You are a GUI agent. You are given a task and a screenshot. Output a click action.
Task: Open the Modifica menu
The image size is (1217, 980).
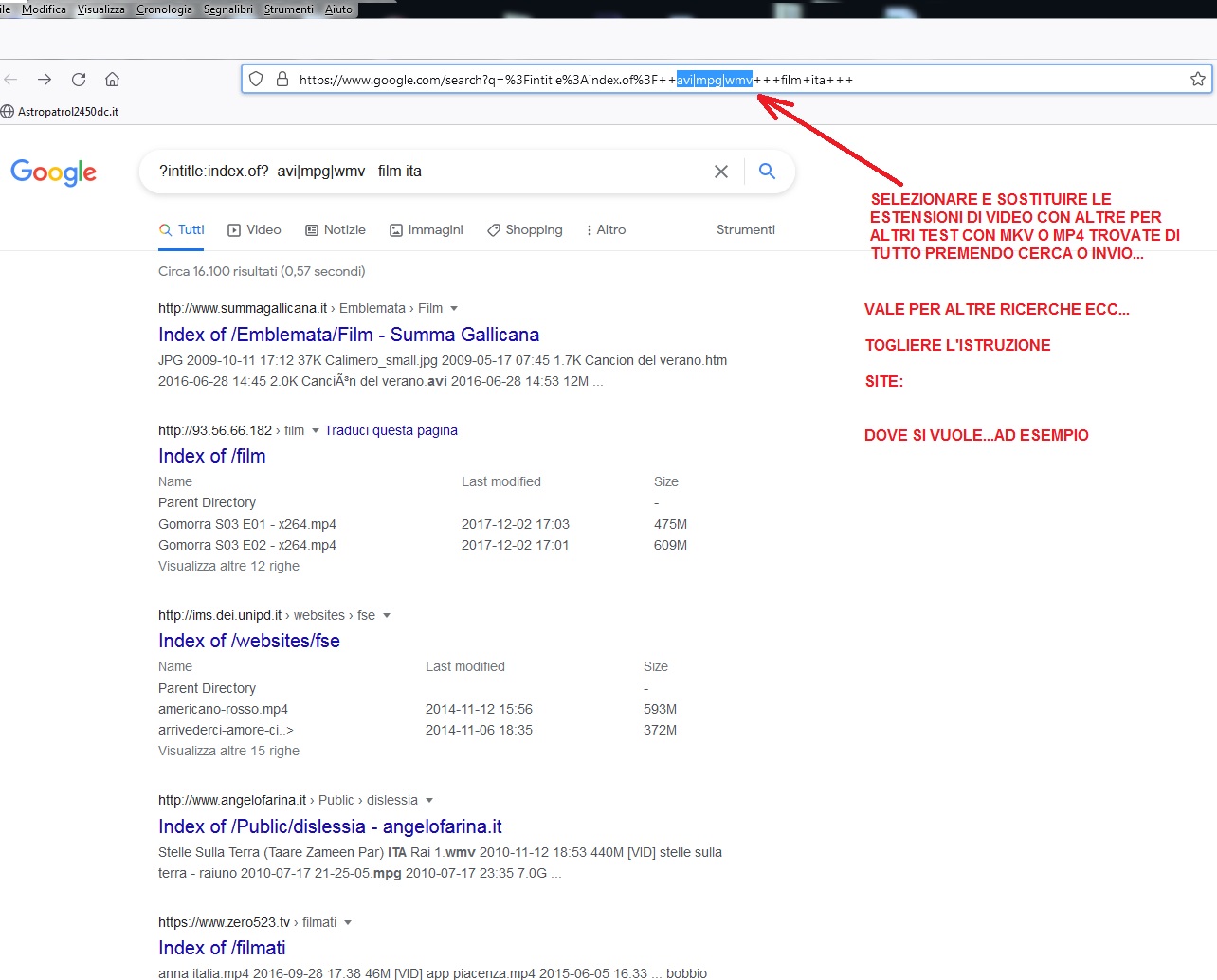coord(44,9)
